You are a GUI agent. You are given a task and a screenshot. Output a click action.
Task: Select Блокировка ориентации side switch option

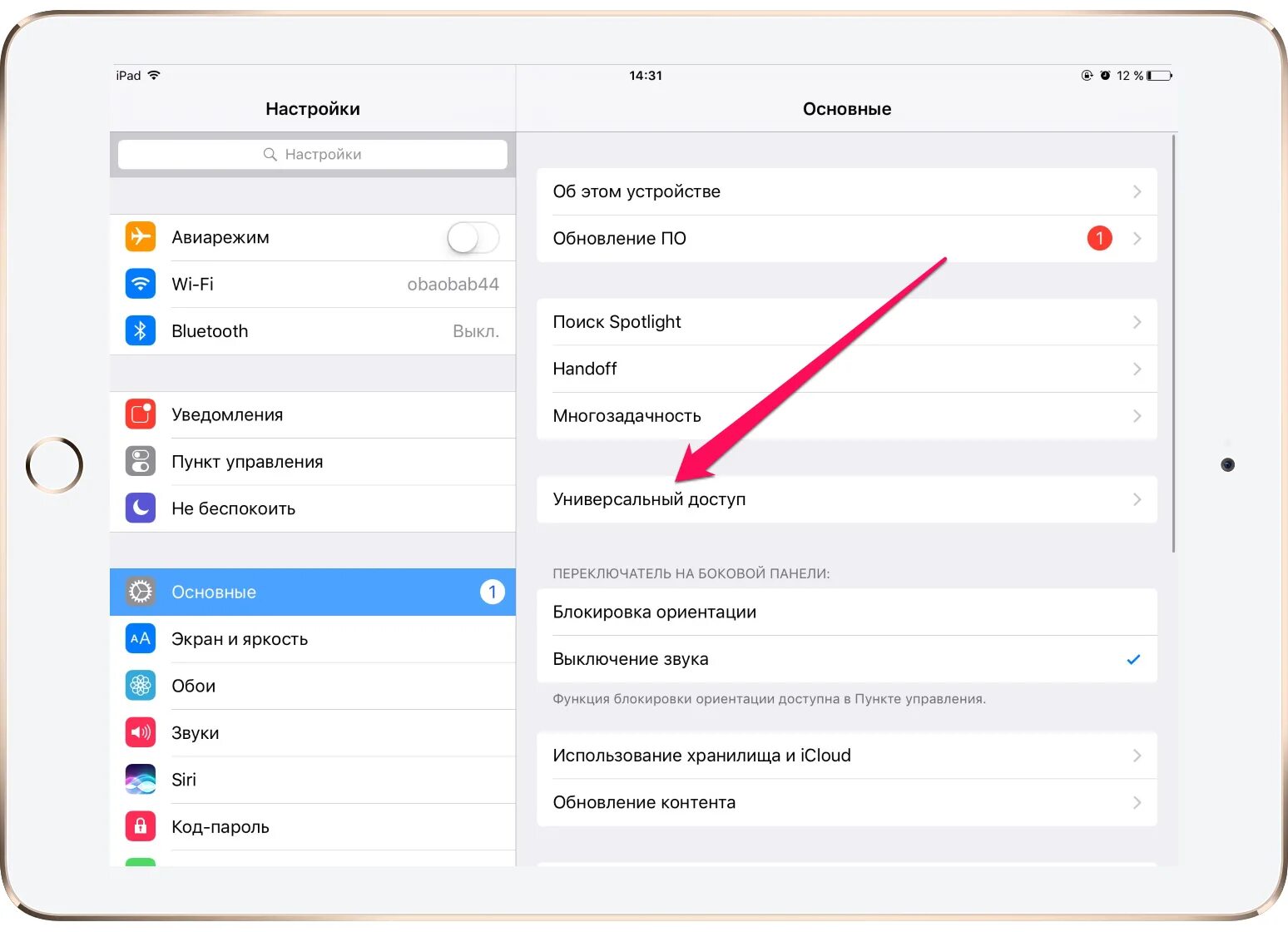847,612
